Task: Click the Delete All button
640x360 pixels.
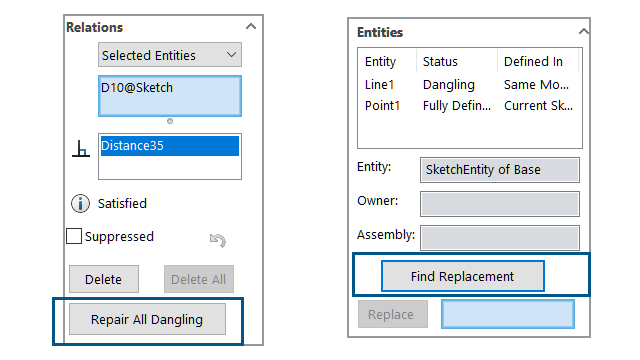Action: pos(199,279)
